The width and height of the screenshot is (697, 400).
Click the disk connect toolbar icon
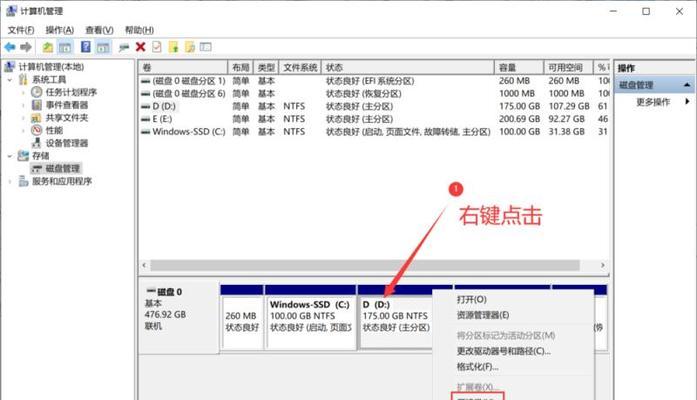(x=124, y=47)
